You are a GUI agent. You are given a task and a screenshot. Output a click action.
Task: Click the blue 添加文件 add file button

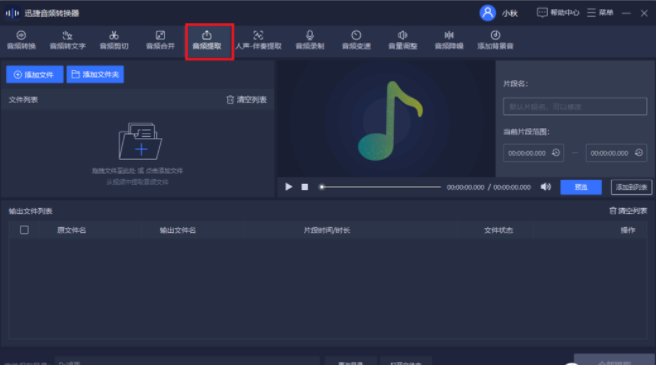tap(35, 75)
